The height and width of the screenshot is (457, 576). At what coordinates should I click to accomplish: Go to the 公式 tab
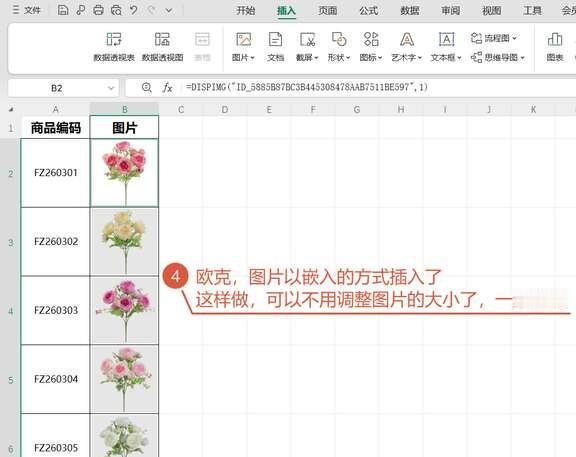point(368,11)
